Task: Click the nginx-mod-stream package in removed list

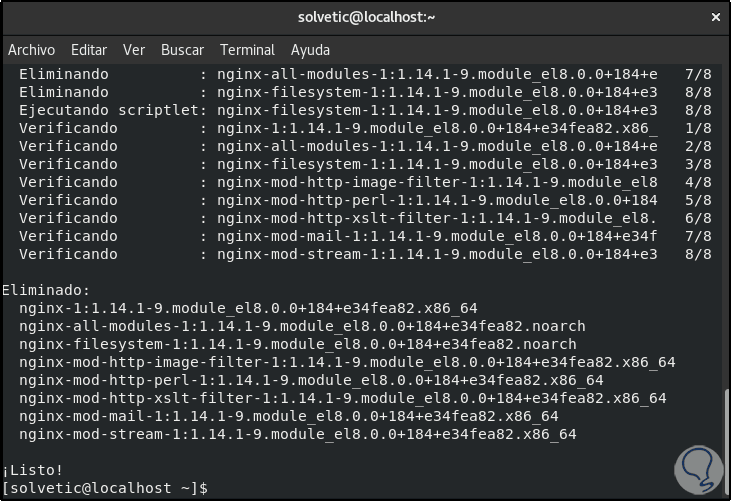Action: click(297, 434)
